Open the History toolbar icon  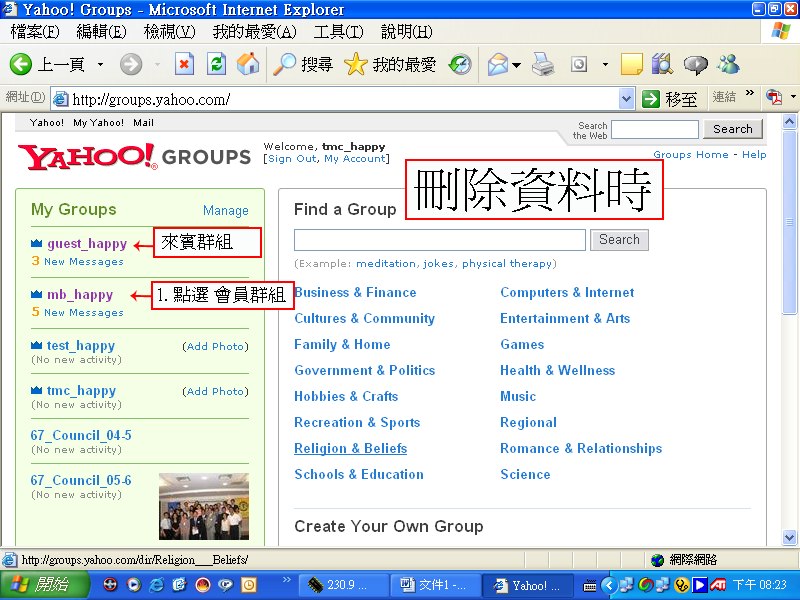point(460,65)
